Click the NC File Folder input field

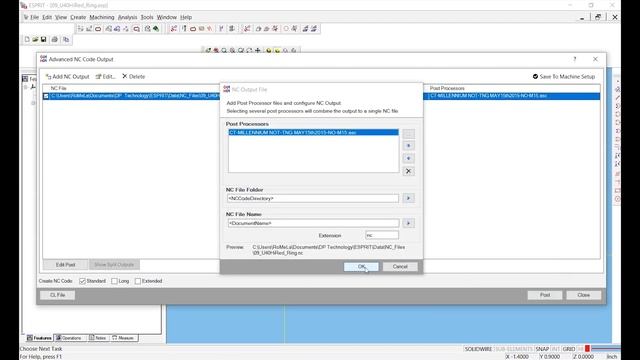coord(313,198)
